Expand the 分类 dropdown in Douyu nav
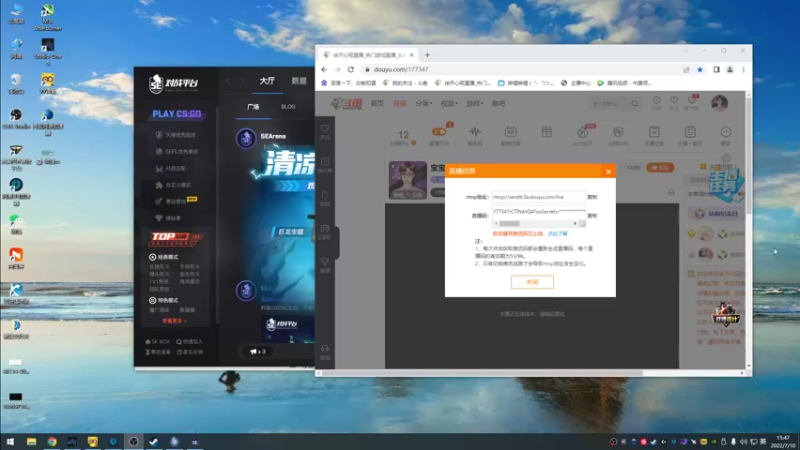 tap(423, 104)
